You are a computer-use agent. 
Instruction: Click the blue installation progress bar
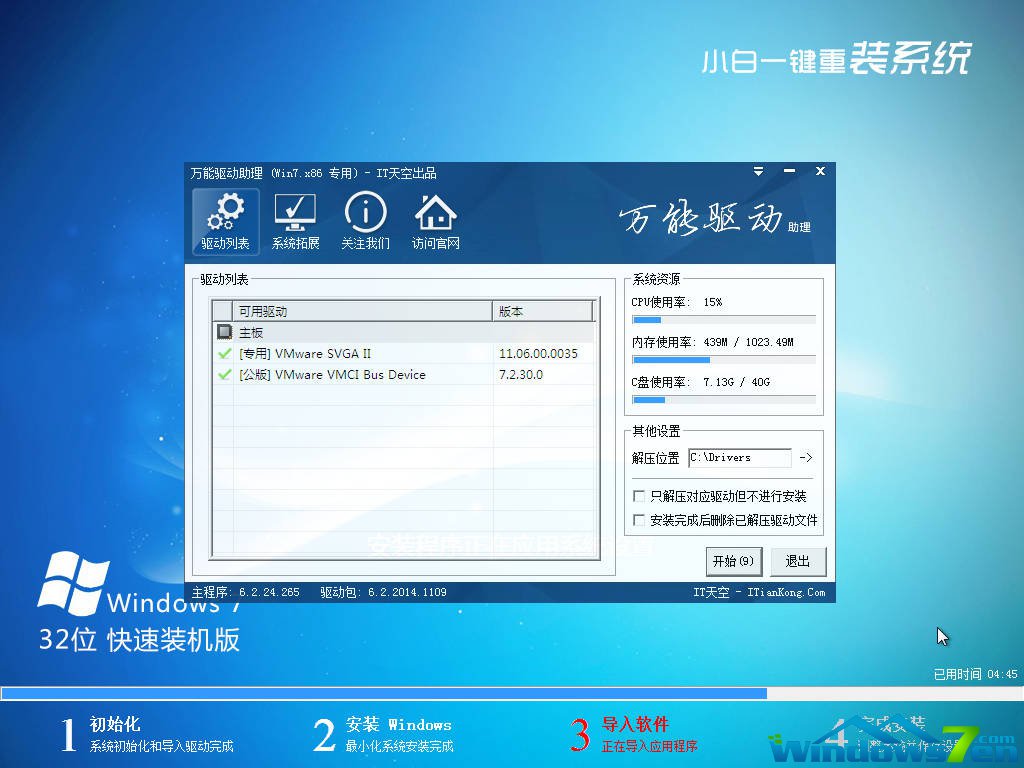[x=400, y=692]
